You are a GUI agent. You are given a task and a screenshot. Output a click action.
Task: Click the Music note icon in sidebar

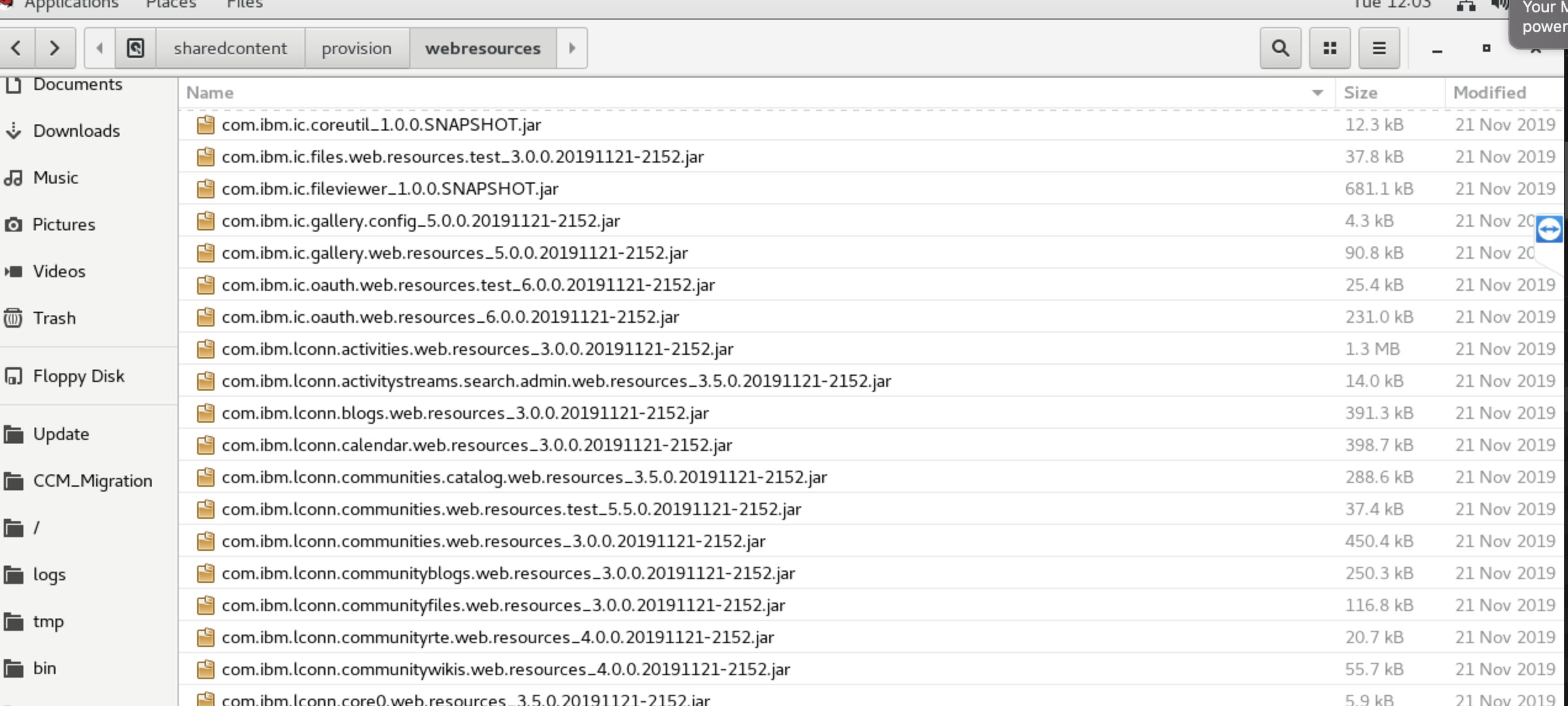coord(14,178)
